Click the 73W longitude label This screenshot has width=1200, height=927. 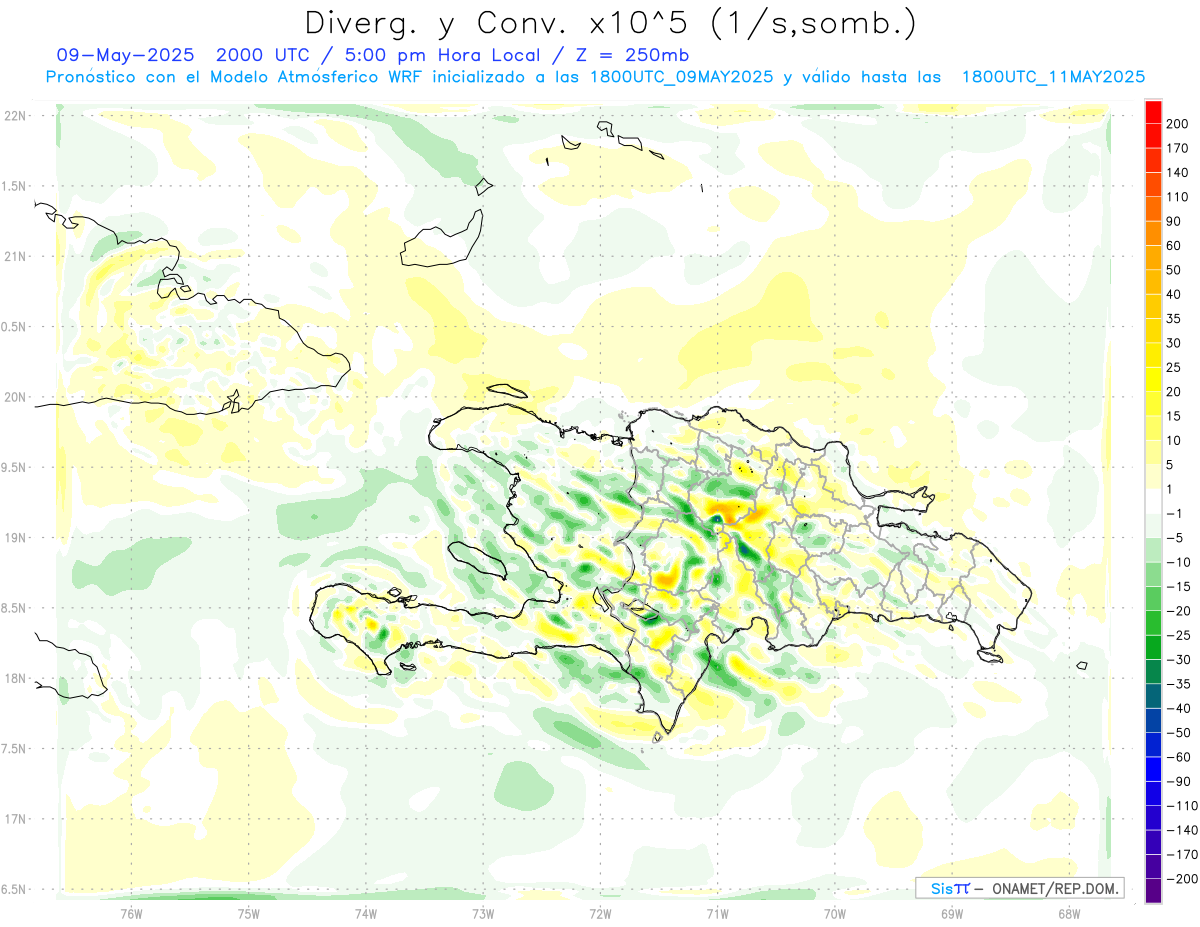483,914
